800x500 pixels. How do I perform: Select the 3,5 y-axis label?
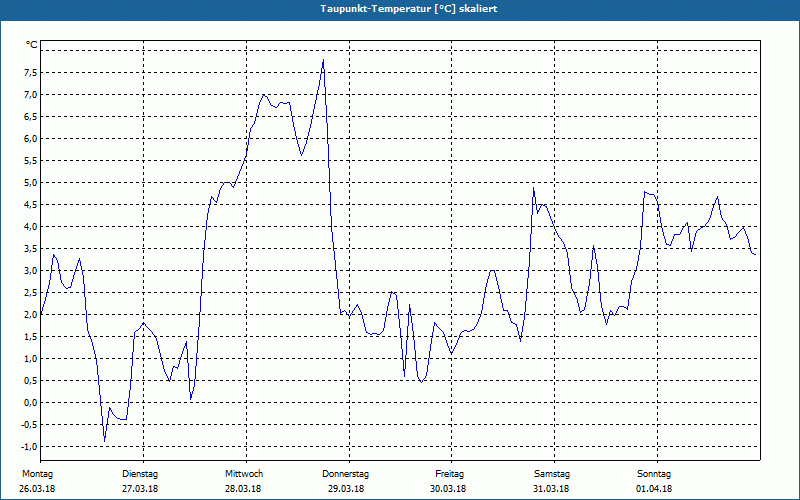30,248
